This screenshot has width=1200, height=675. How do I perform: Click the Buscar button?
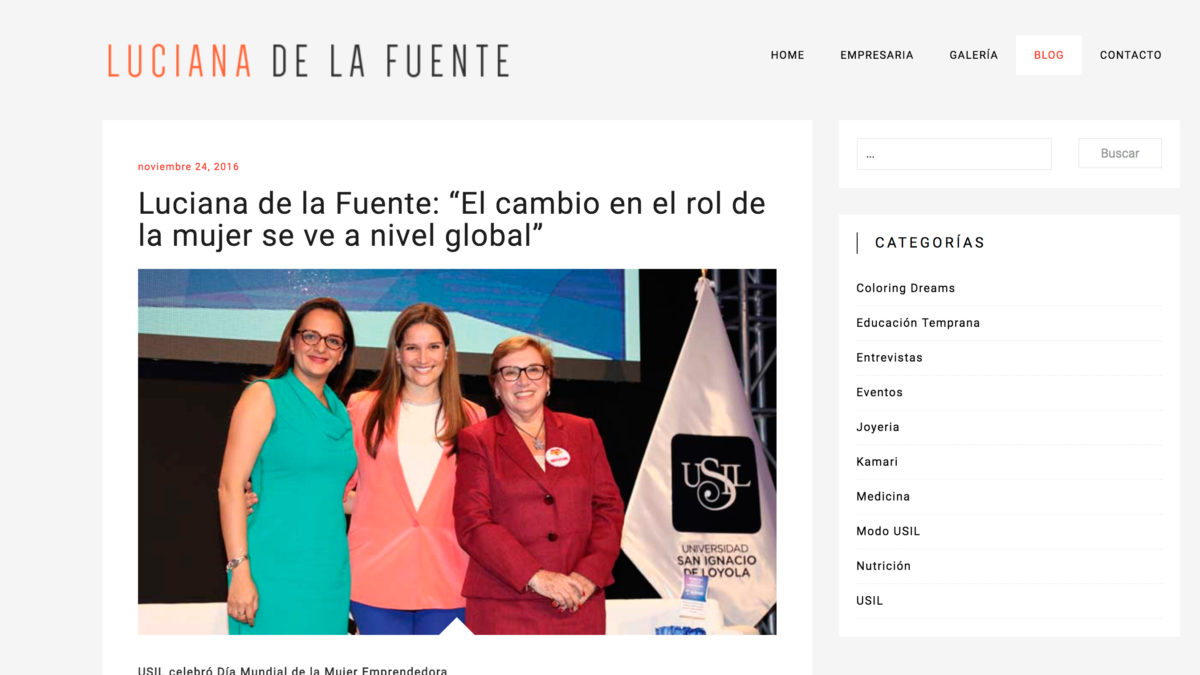point(1120,153)
